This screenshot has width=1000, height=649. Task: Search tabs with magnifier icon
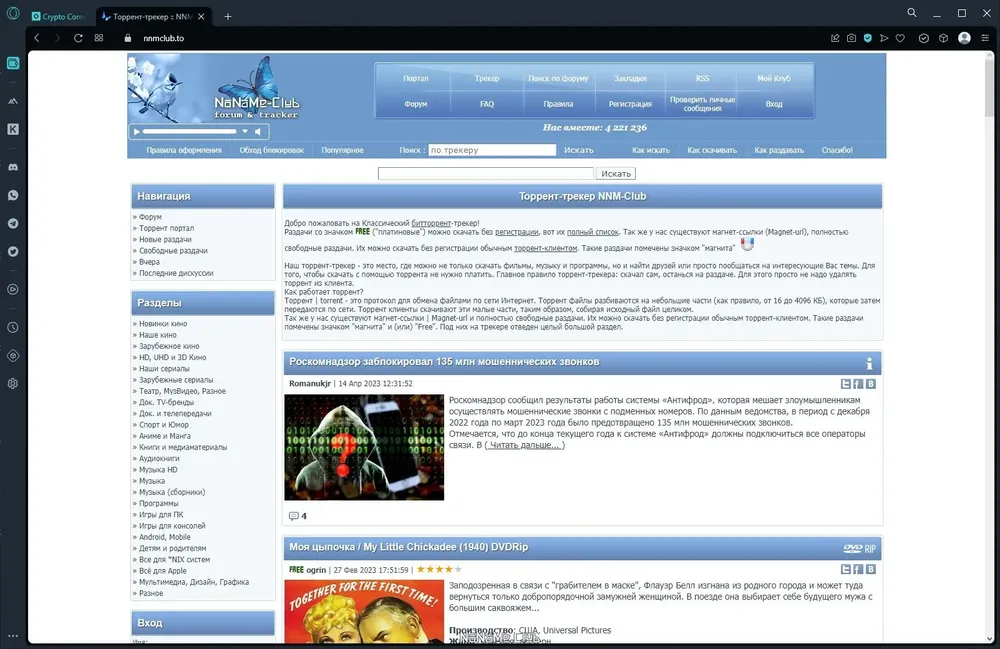[912, 13]
